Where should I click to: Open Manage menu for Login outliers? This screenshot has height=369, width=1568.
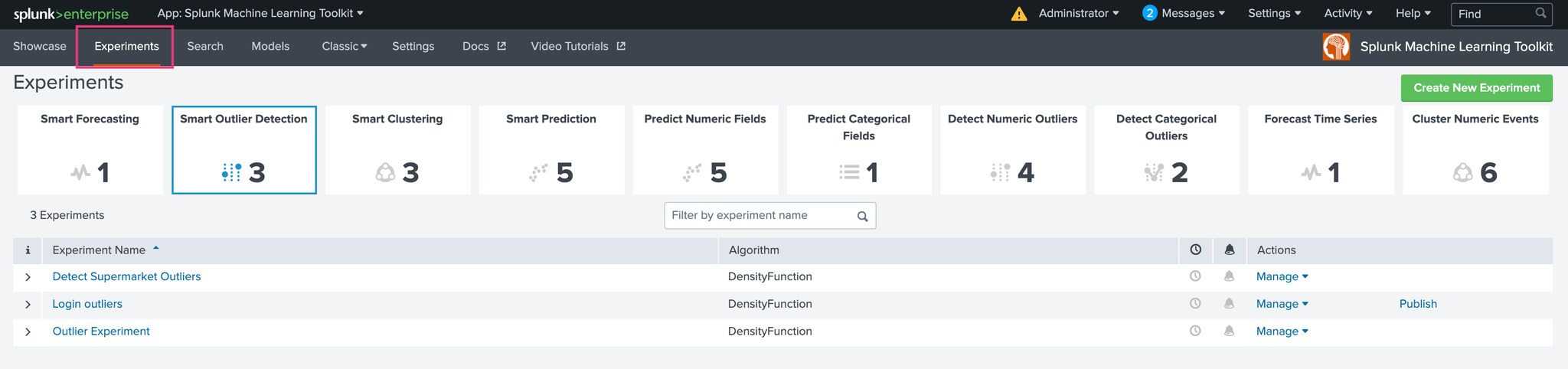[1282, 304]
